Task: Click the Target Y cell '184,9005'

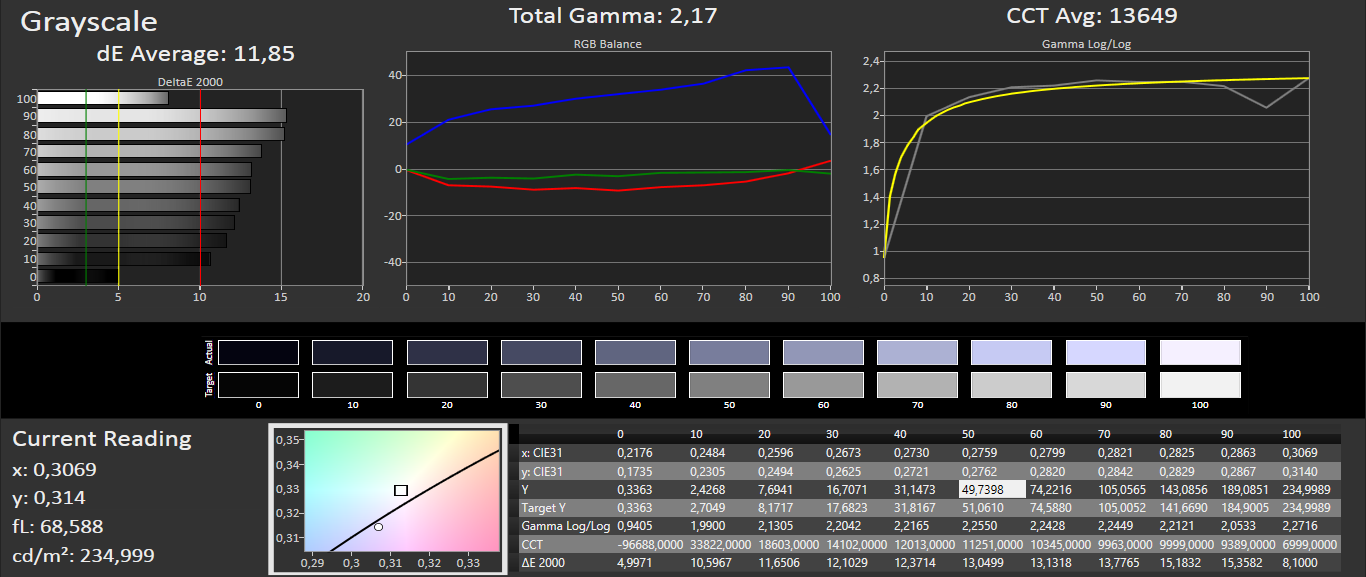Action: (x=1243, y=508)
